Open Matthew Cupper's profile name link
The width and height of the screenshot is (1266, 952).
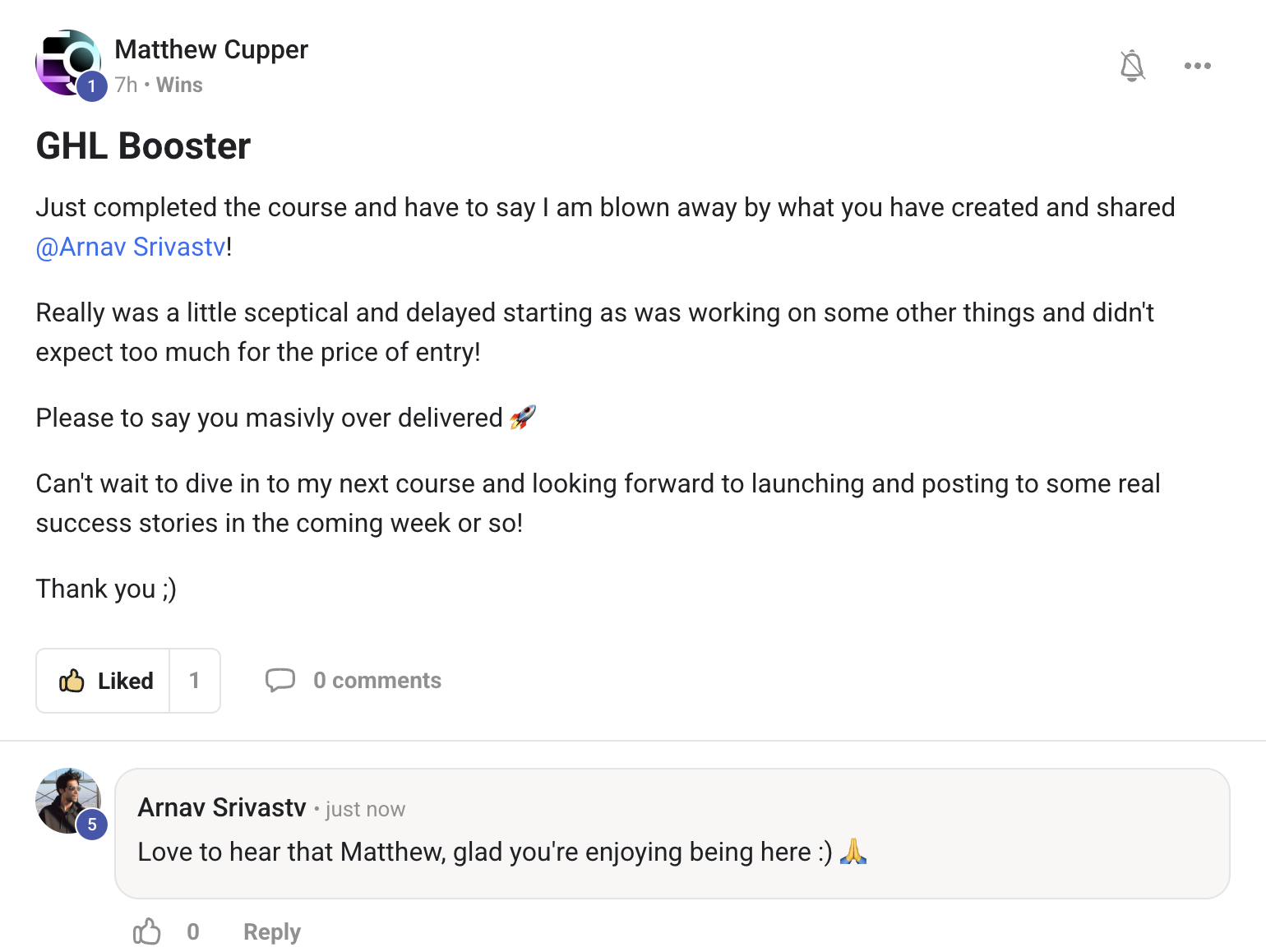211,49
